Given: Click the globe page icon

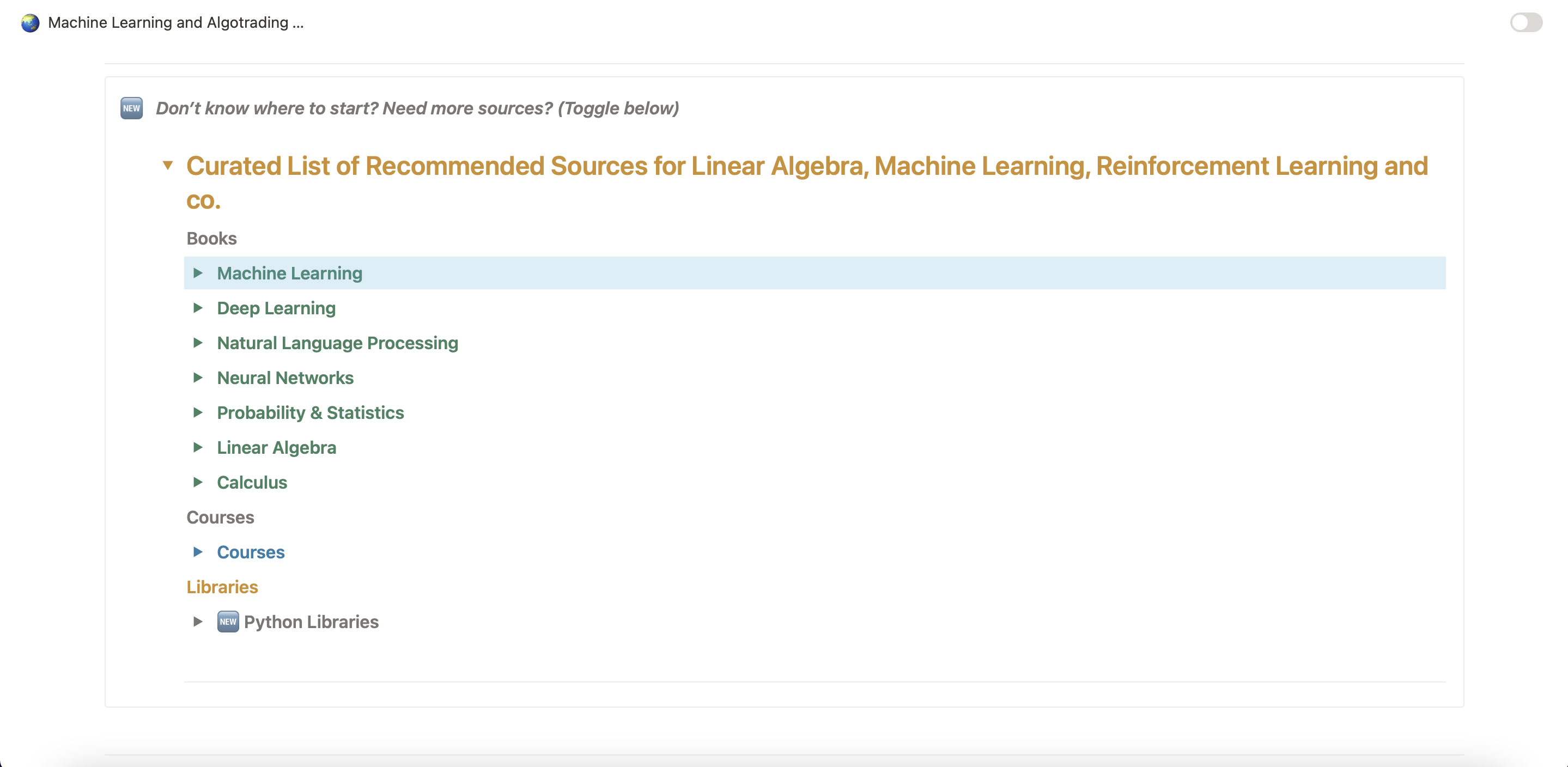Looking at the screenshot, I should 30,23.
